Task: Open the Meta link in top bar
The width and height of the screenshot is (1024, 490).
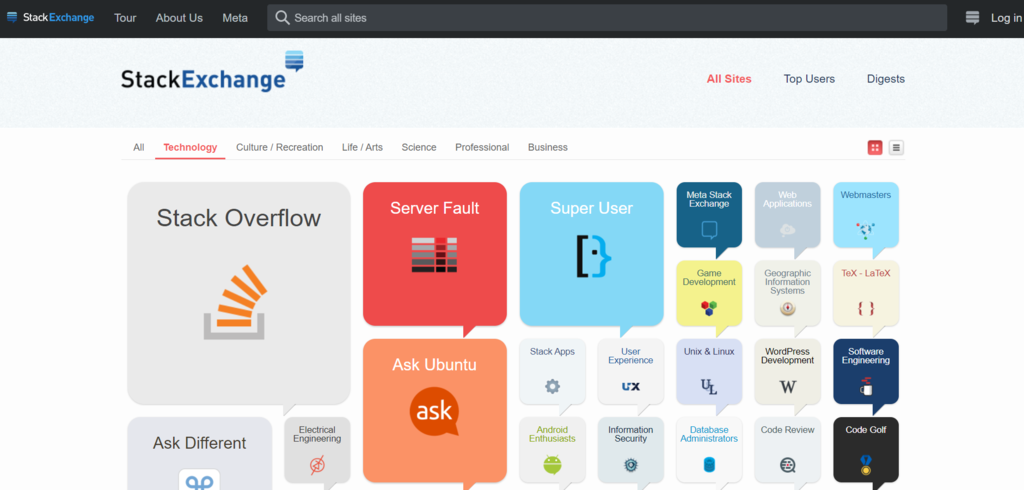Action: (x=235, y=18)
